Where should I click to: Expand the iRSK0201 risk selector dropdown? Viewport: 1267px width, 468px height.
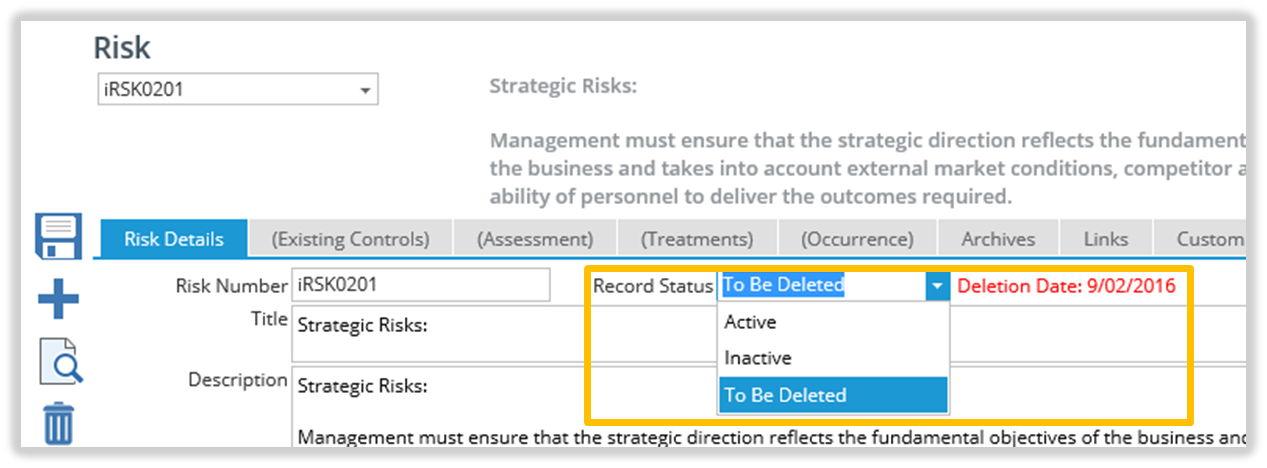click(x=365, y=90)
